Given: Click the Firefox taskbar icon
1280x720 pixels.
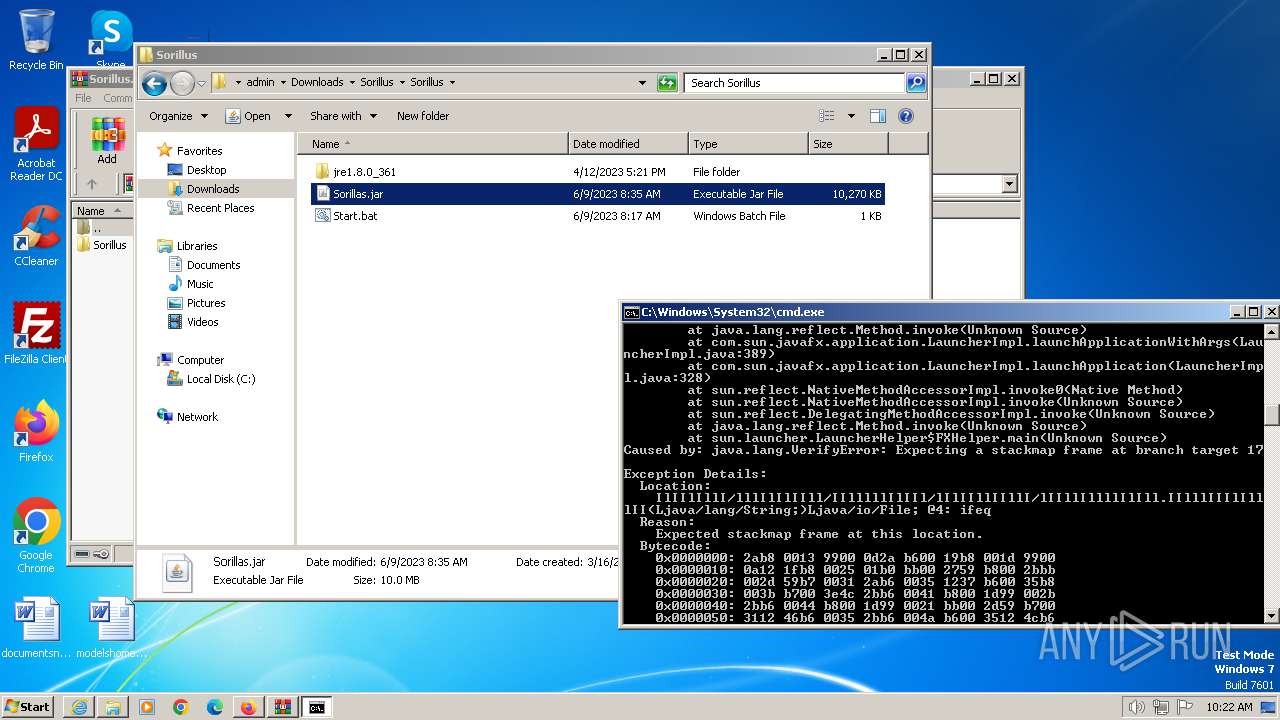Looking at the screenshot, I should coord(249,707).
